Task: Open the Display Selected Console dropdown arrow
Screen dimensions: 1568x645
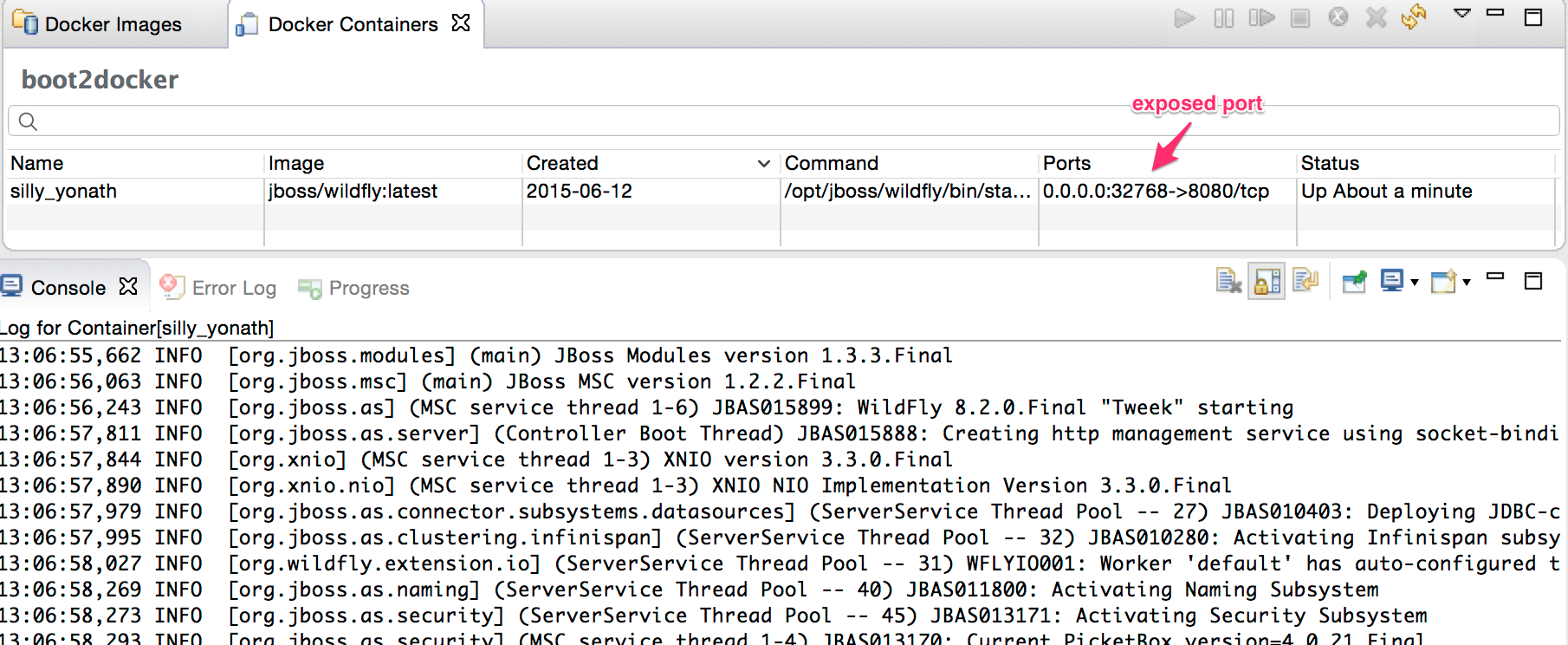Action: tap(1415, 282)
